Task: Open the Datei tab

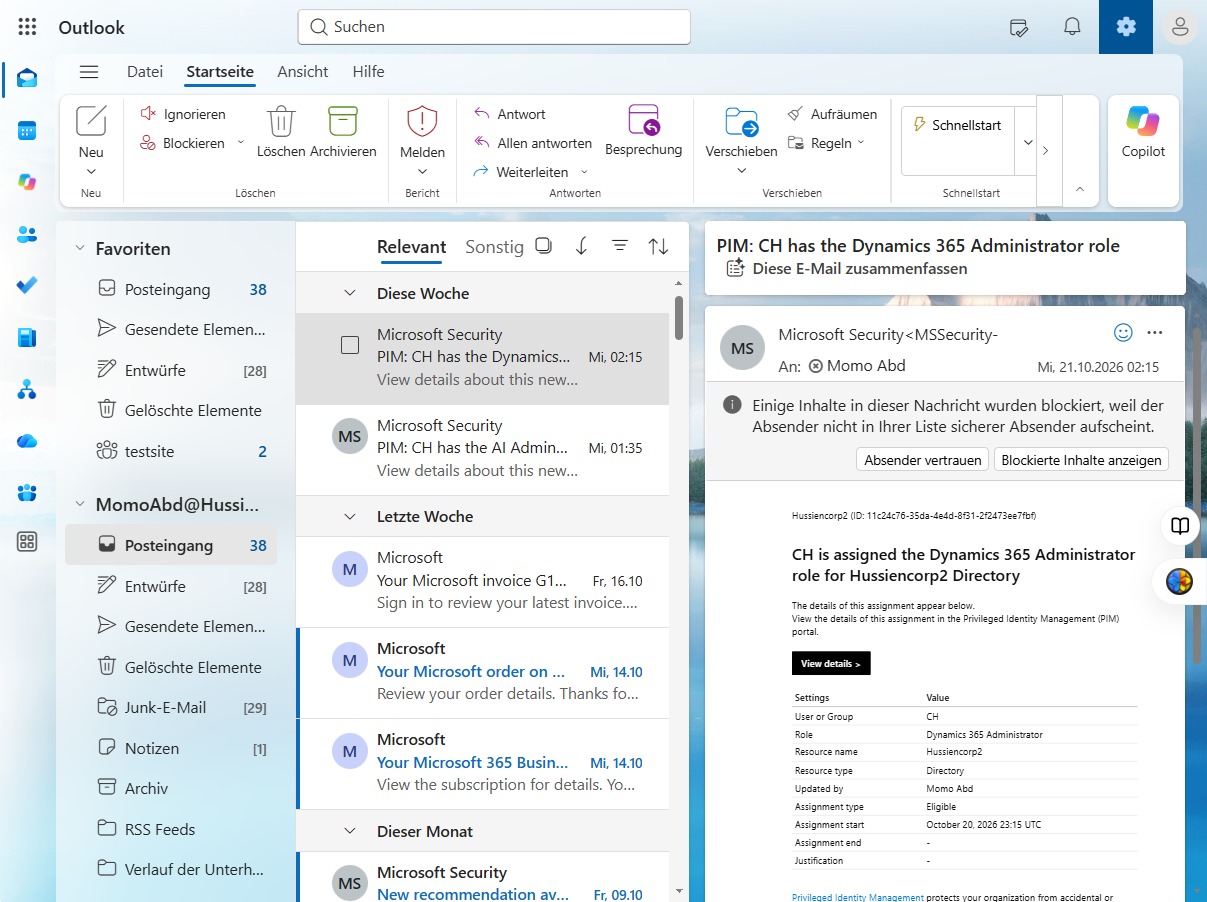Action: (x=145, y=71)
